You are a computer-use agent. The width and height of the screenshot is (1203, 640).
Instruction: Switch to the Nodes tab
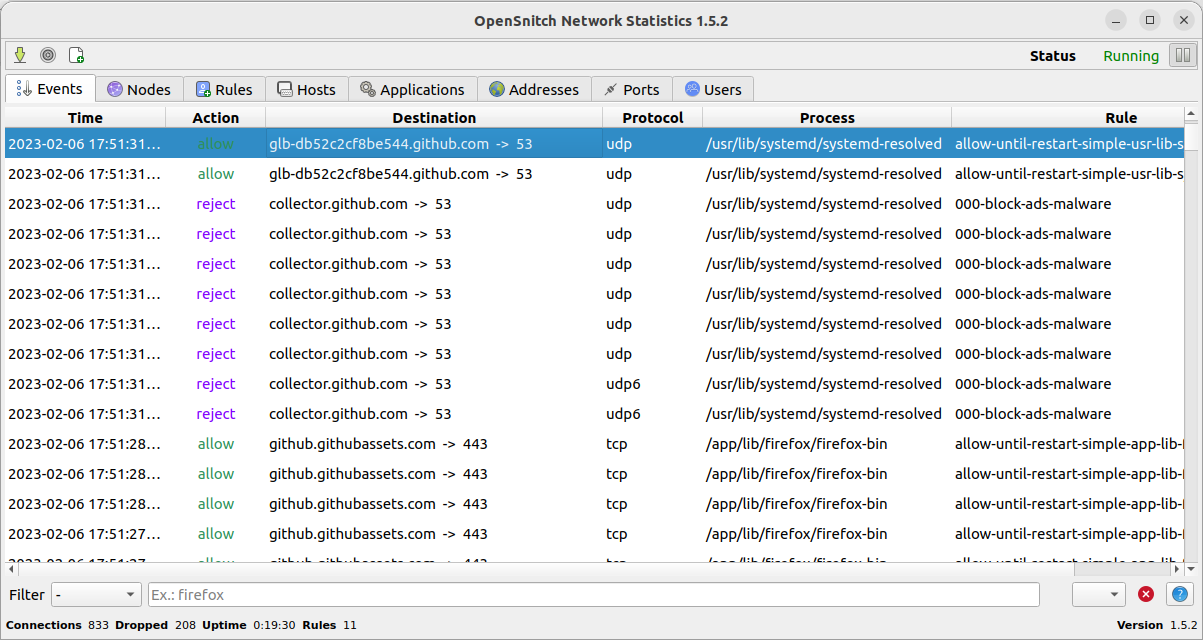[x=140, y=89]
